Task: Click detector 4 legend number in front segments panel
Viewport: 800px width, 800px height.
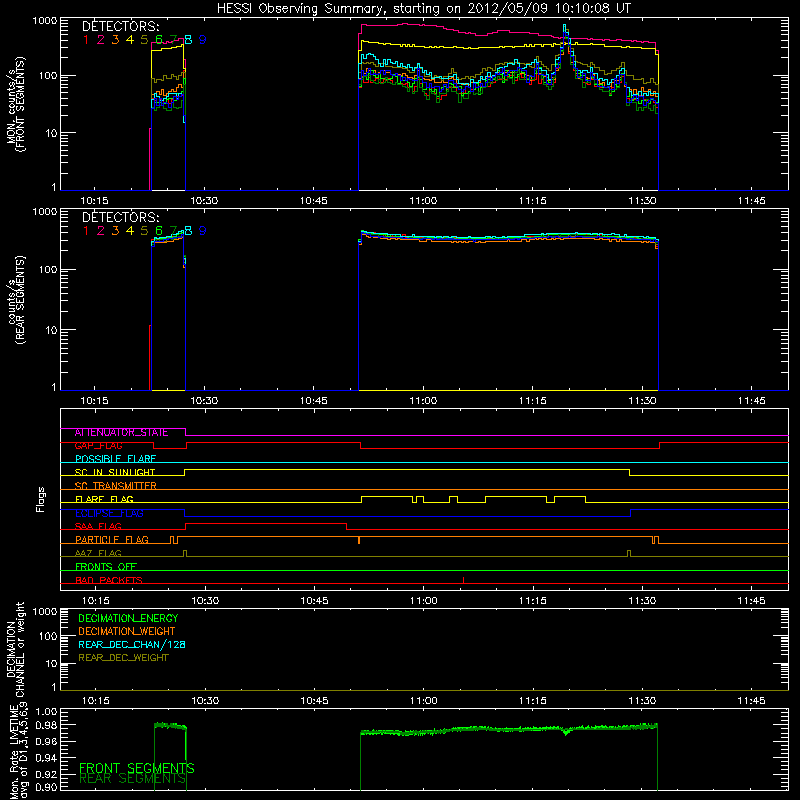Action: [130, 40]
